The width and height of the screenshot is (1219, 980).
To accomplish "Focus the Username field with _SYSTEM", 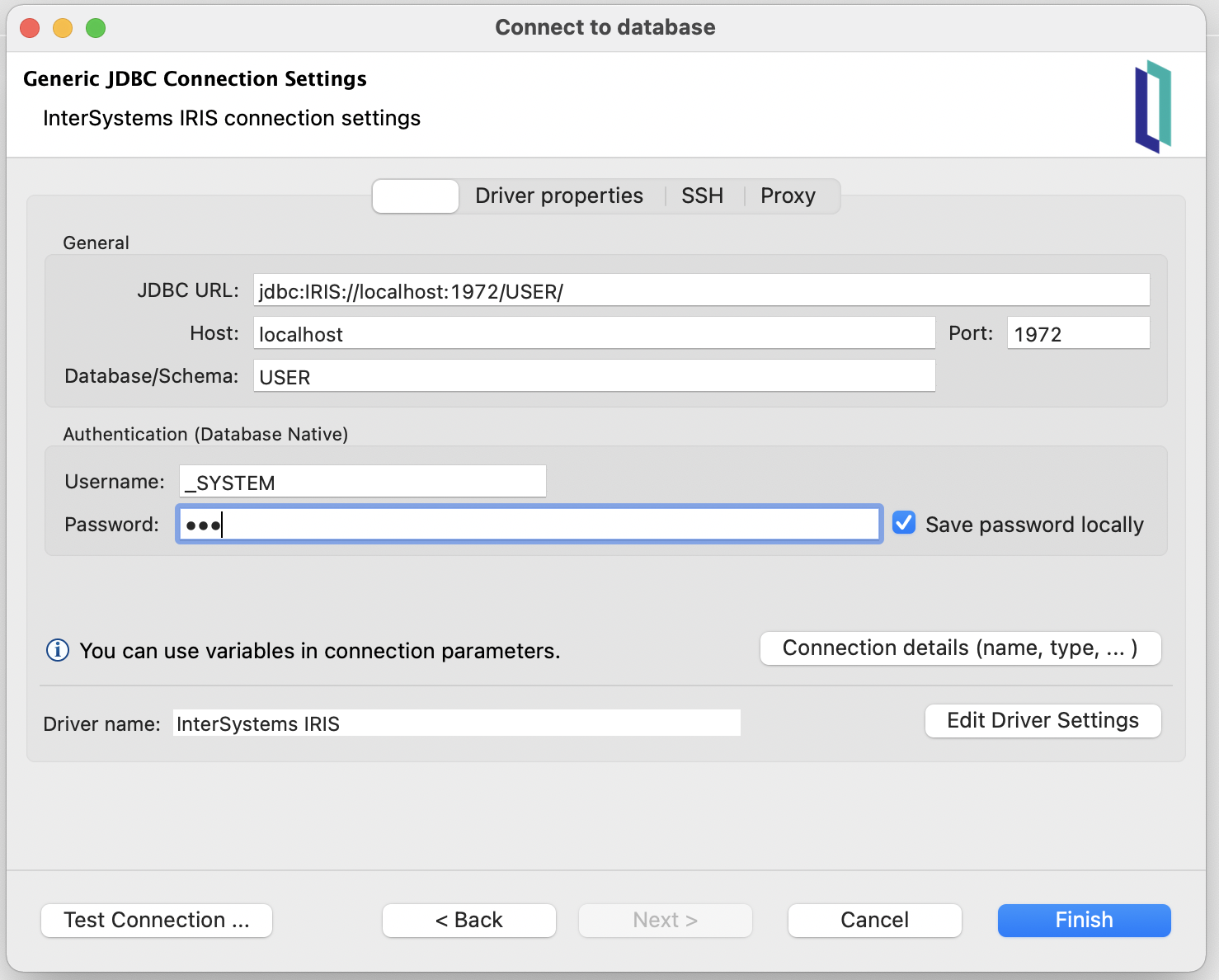I will [x=363, y=482].
